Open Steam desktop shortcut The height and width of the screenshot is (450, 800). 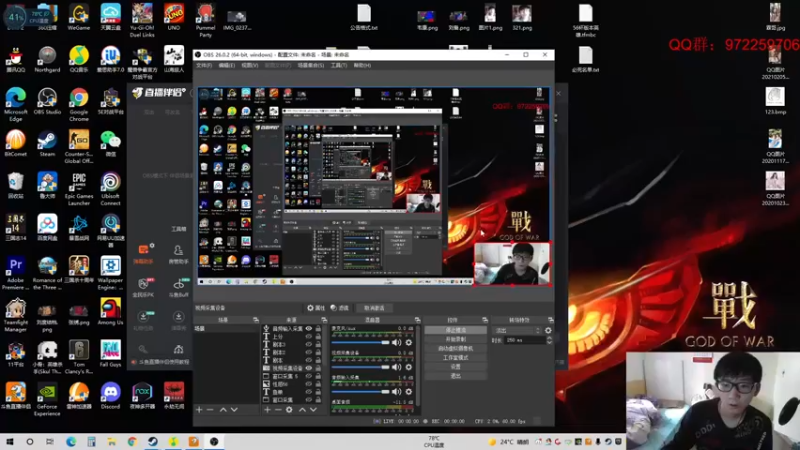coord(47,143)
